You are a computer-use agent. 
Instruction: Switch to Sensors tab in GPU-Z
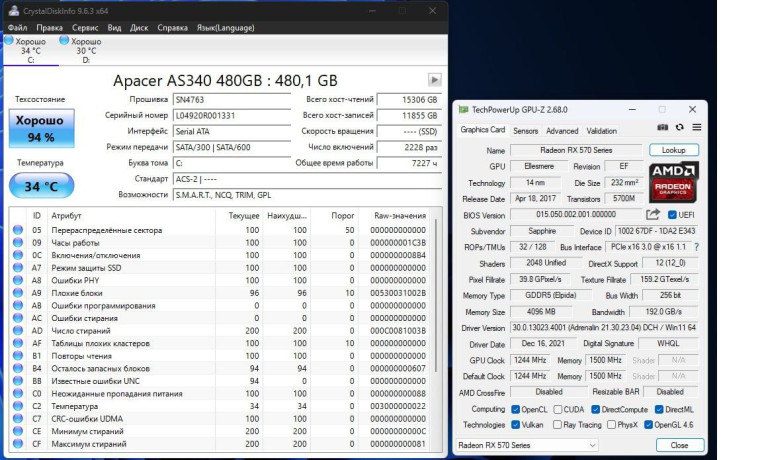(x=525, y=131)
